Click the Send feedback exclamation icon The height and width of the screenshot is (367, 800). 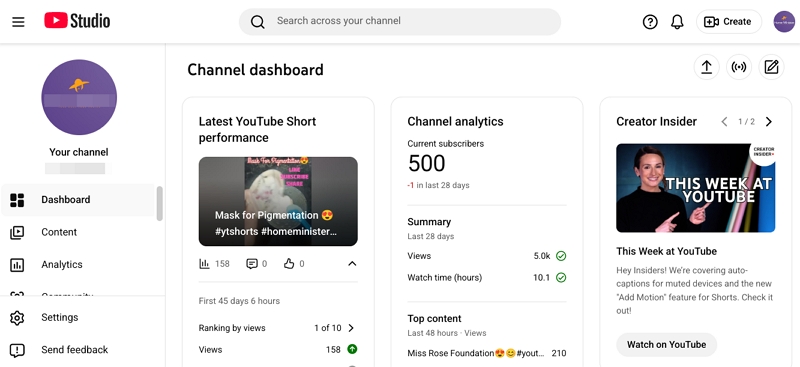tap(17, 350)
